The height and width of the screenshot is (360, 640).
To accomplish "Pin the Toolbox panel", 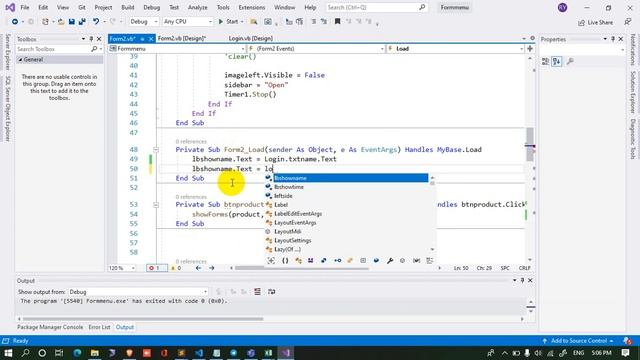I will pyautogui.click(x=91, y=39).
